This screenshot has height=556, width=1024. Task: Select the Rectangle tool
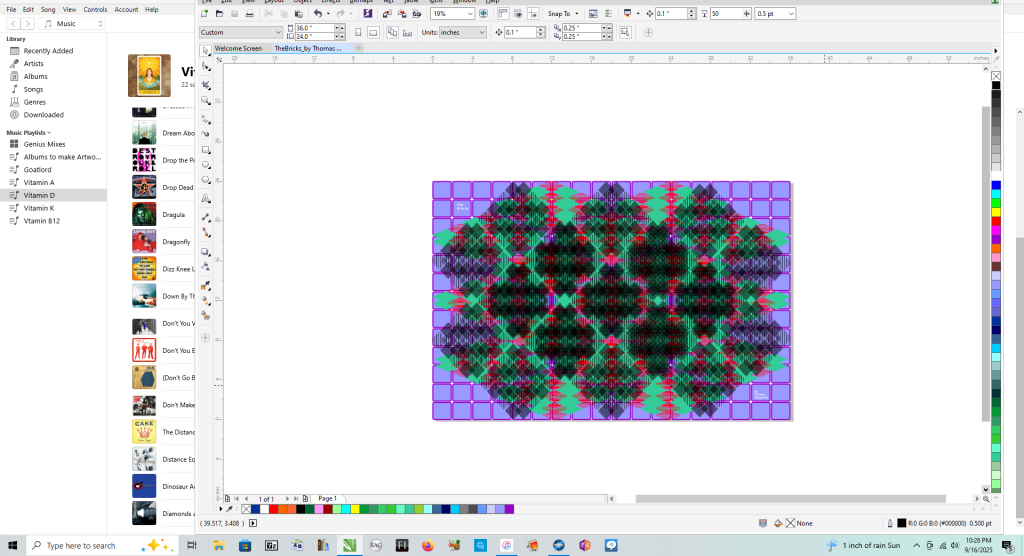point(206,149)
